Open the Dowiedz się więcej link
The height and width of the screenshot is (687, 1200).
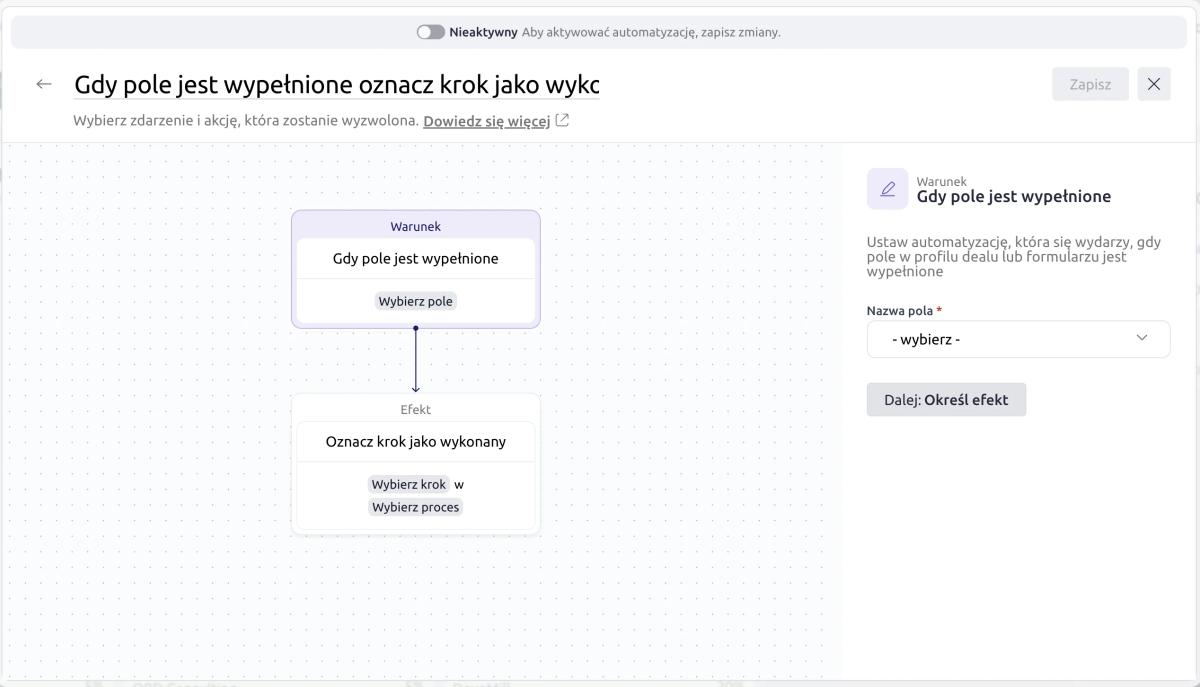[x=487, y=121]
